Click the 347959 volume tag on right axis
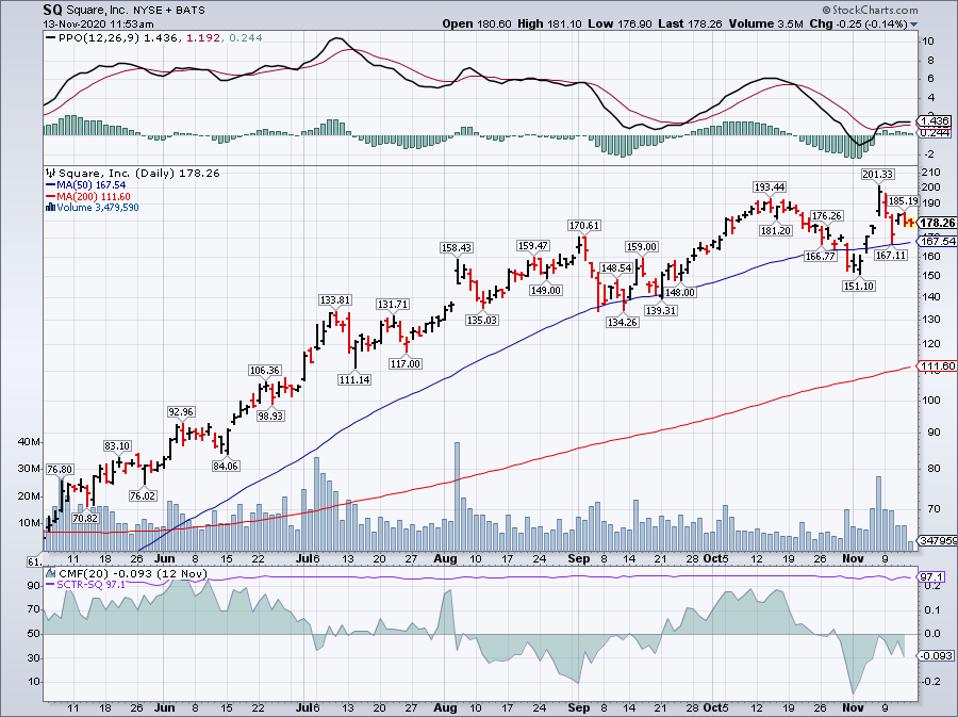Viewport: 958px width, 717px height. 938,540
